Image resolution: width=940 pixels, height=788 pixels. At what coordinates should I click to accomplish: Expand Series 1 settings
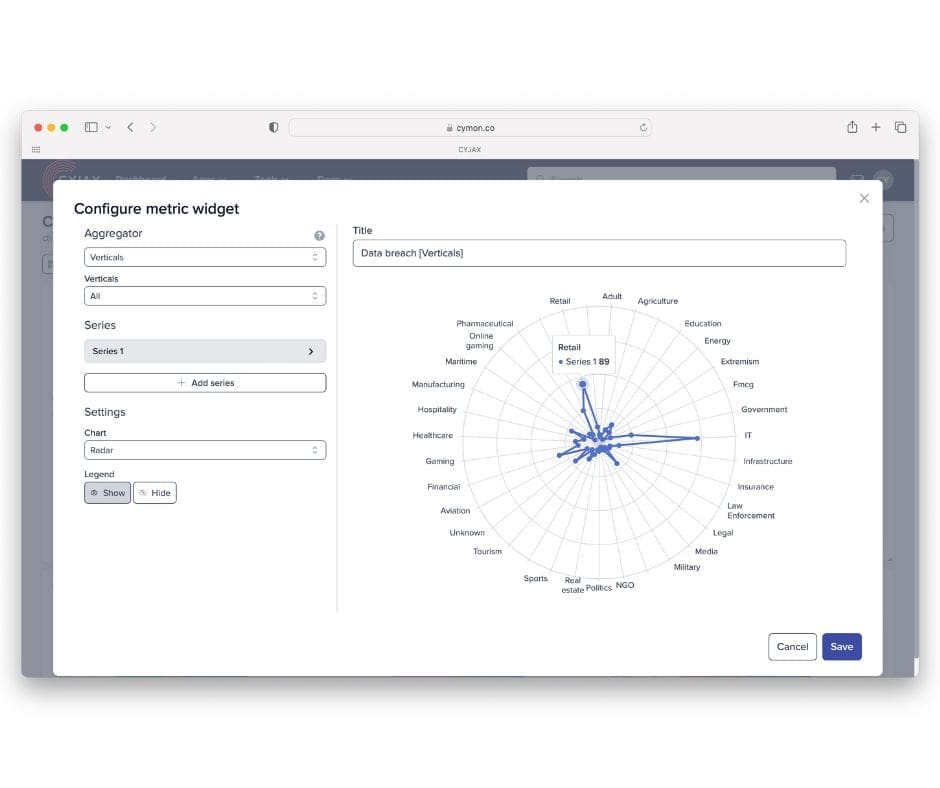pos(205,351)
